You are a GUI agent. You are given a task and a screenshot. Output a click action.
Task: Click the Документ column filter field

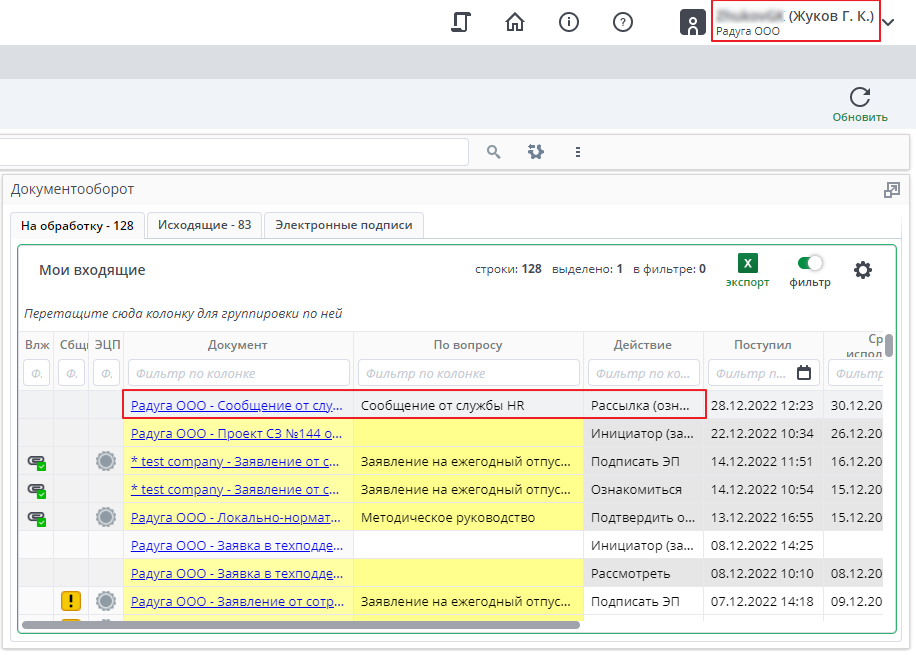[x=238, y=373]
